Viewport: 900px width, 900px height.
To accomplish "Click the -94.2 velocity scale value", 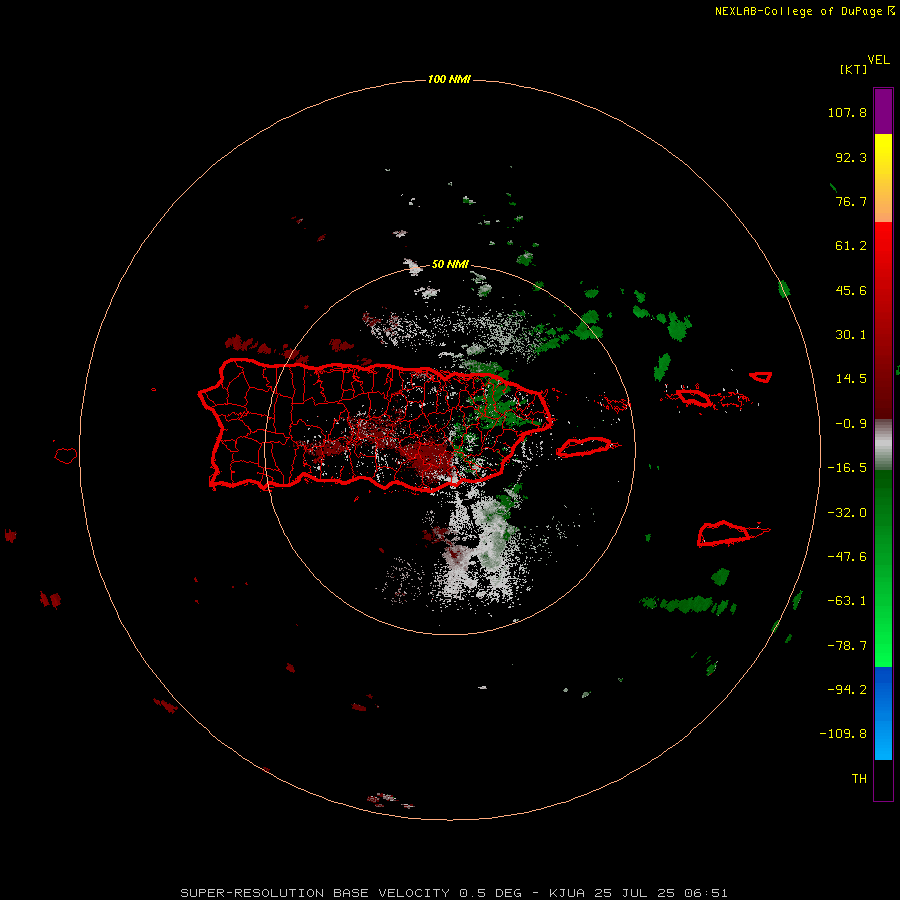I will coord(847,690).
